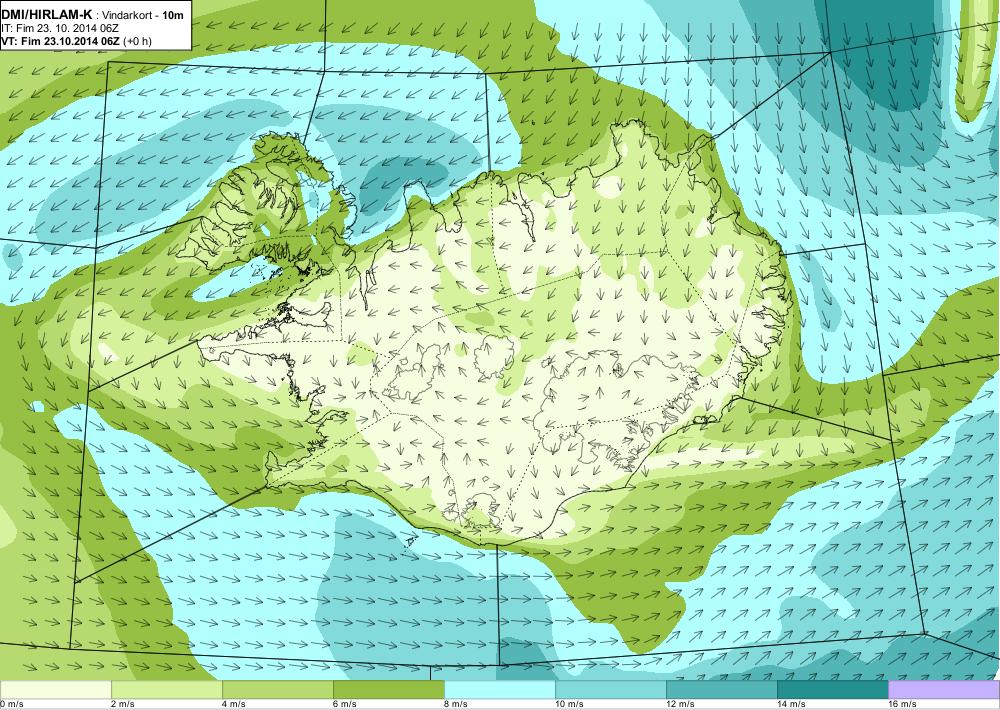Screen dimensions: 1000x710
Task: Click the "VT: Fim 23.10.2014 06Z (+0 h)" line
Action: click(77, 41)
